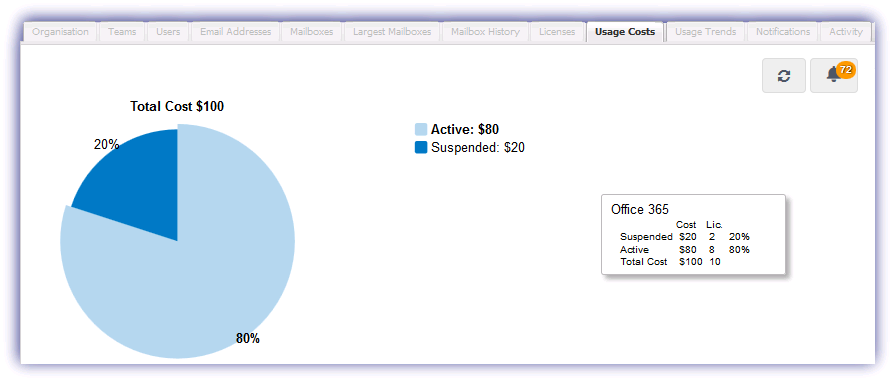Open the Notifications tab

pos(783,32)
